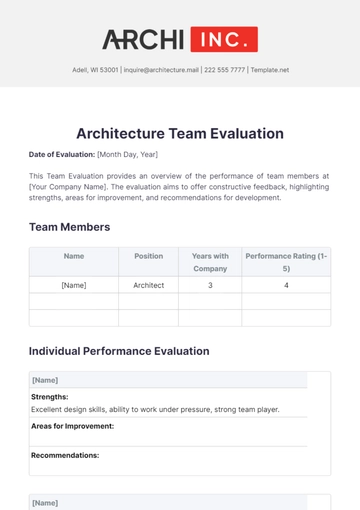Viewport: 360px width, 510px height.
Task: Click the ARCHI INC. logo
Action: [180, 39]
